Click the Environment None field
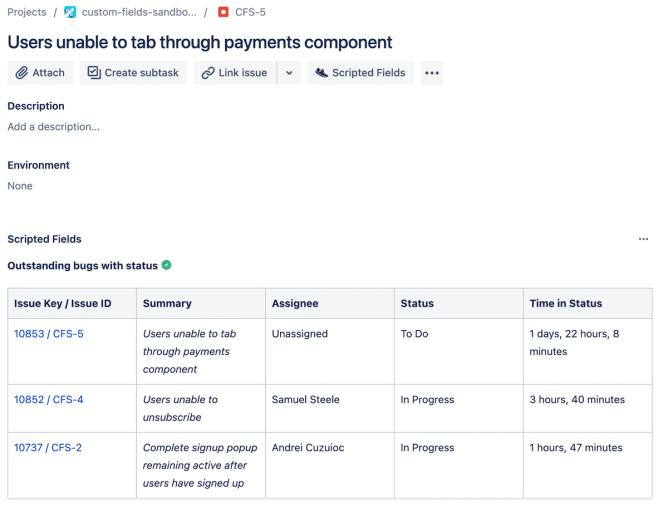This screenshot has height=512, width=668. (x=20, y=186)
